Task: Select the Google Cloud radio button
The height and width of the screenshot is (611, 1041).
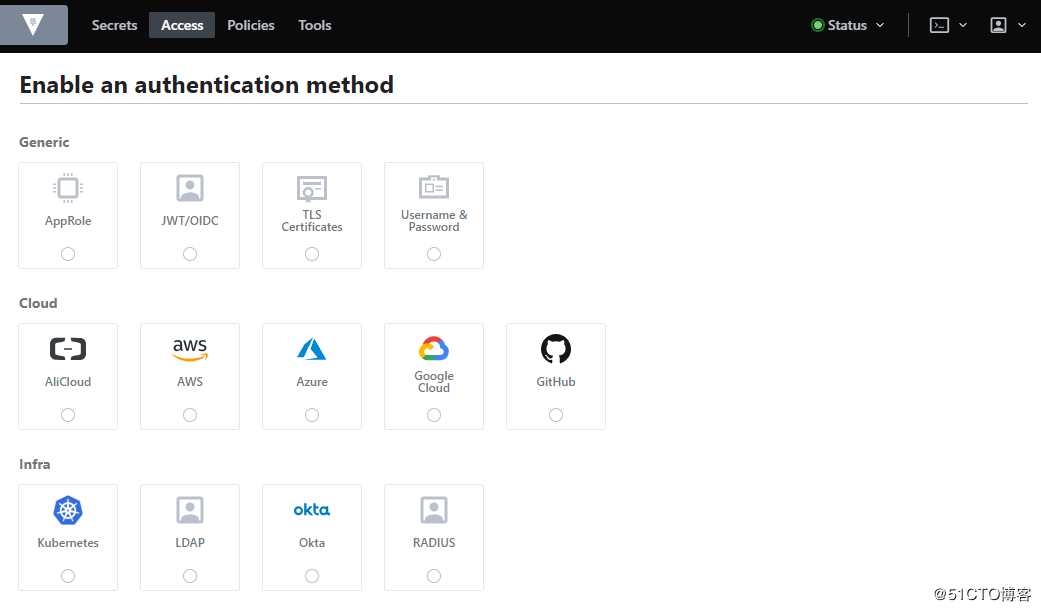Action: click(434, 415)
